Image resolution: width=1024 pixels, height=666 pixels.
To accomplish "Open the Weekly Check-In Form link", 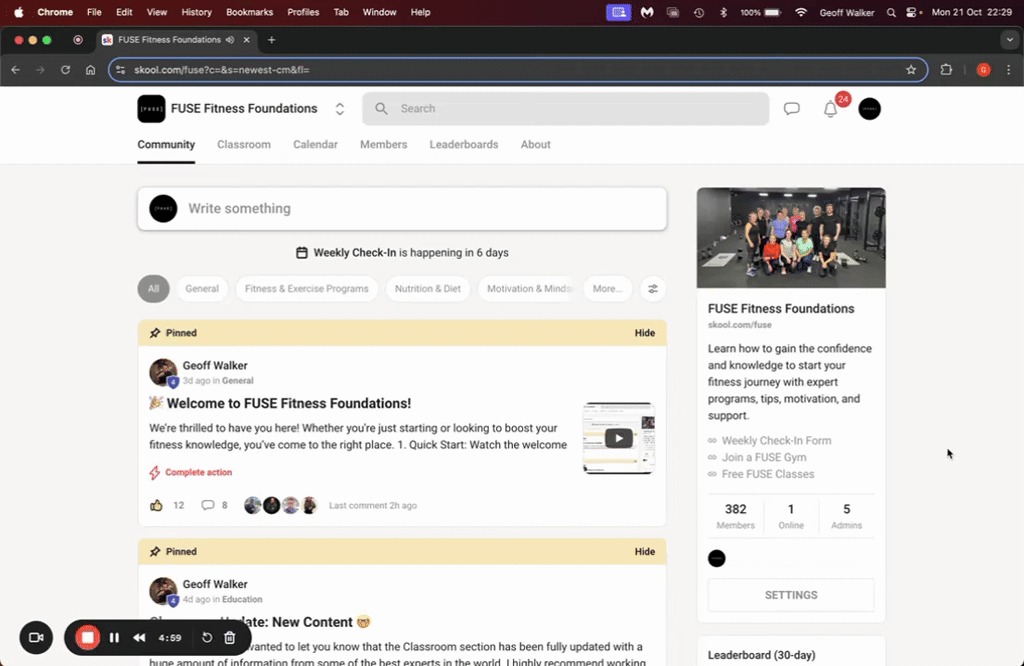I will point(776,441).
